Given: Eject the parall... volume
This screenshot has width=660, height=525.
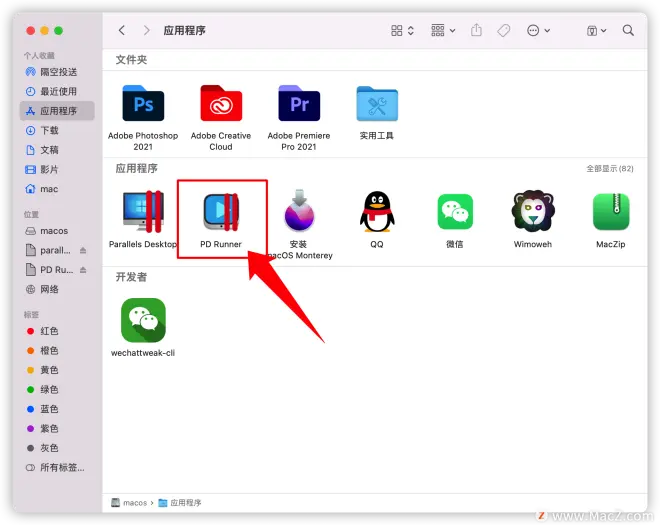Looking at the screenshot, I should tap(83, 251).
